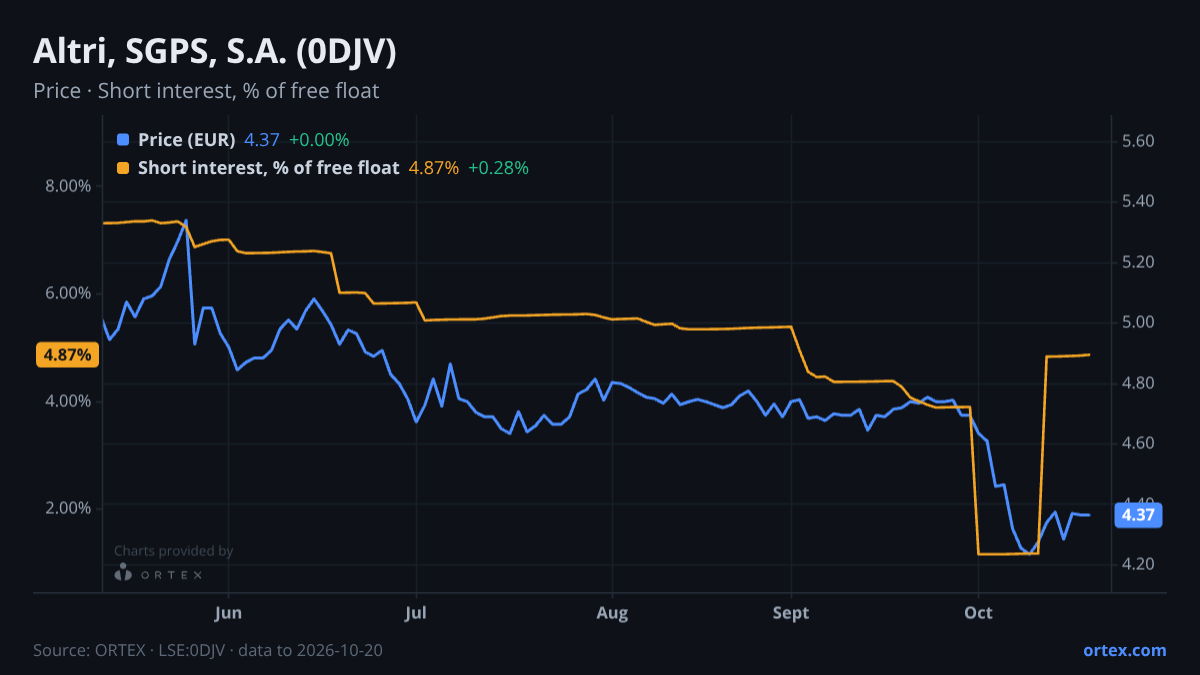Click the orange 4.87% axis badge
The width and height of the screenshot is (1200, 675).
point(67,355)
